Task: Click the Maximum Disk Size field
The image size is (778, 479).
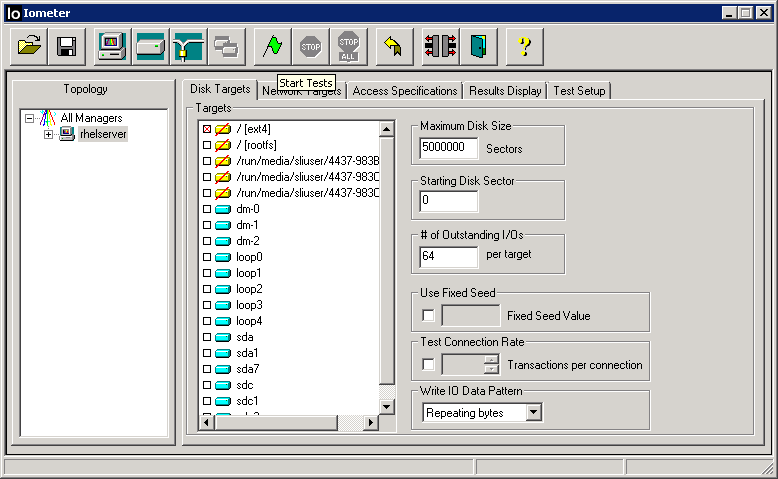Action: [449, 149]
